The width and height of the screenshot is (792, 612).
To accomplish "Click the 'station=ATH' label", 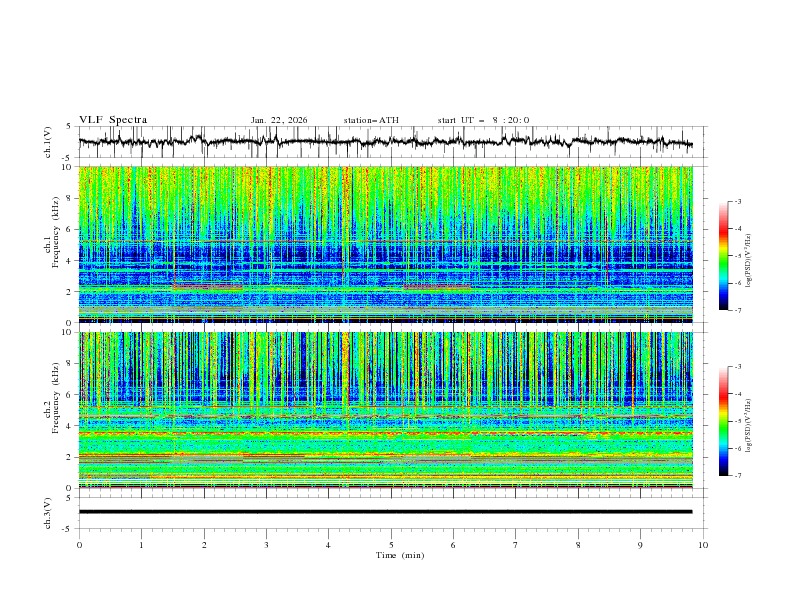I will coord(371,120).
